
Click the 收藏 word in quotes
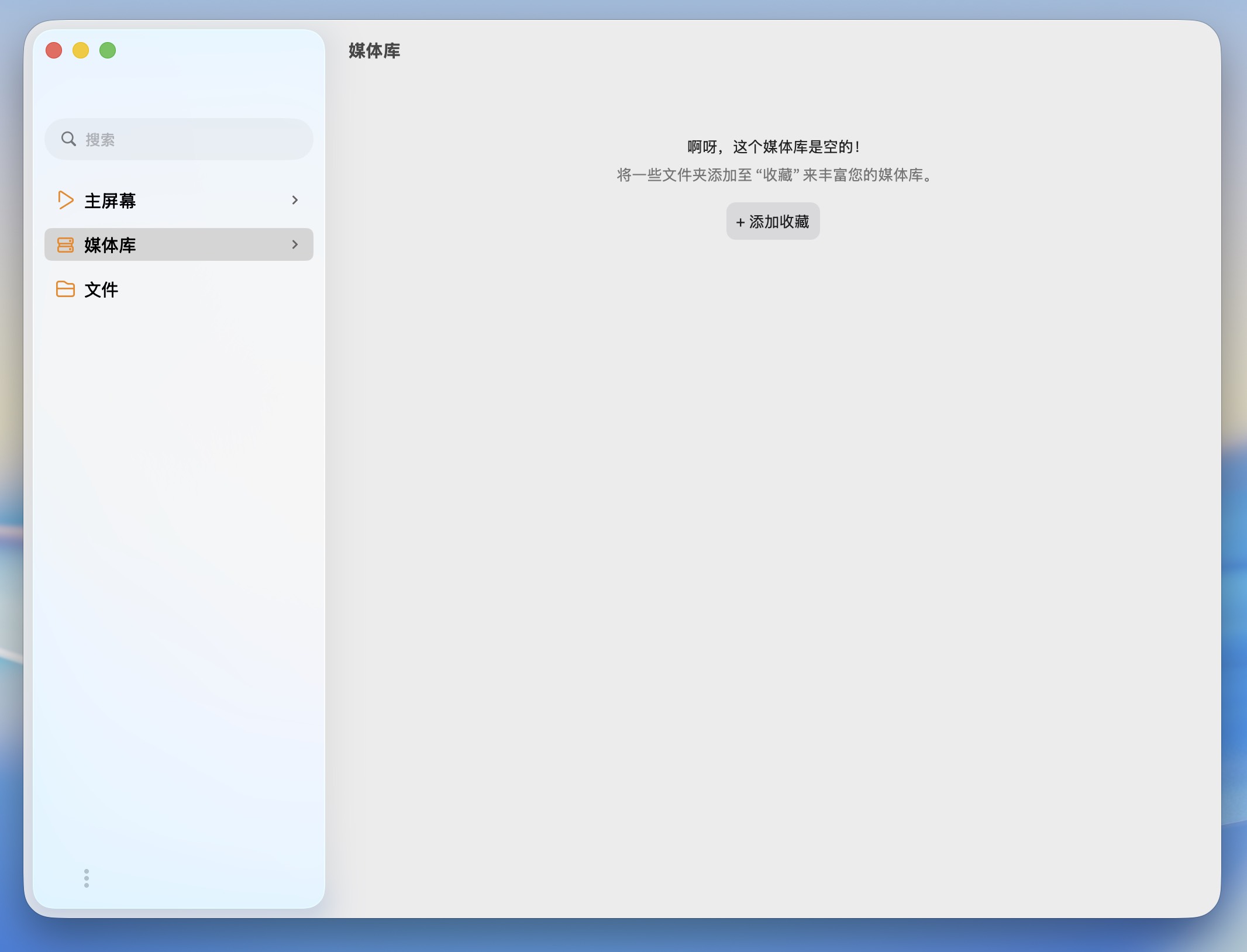[x=777, y=175]
